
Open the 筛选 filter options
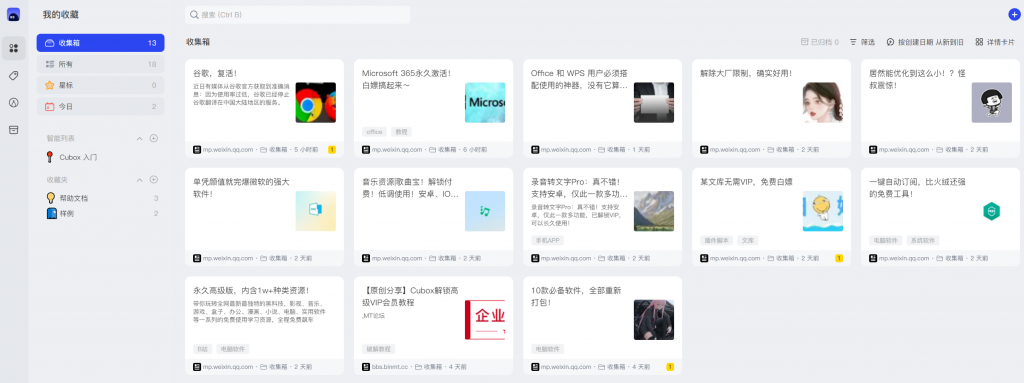tap(862, 42)
